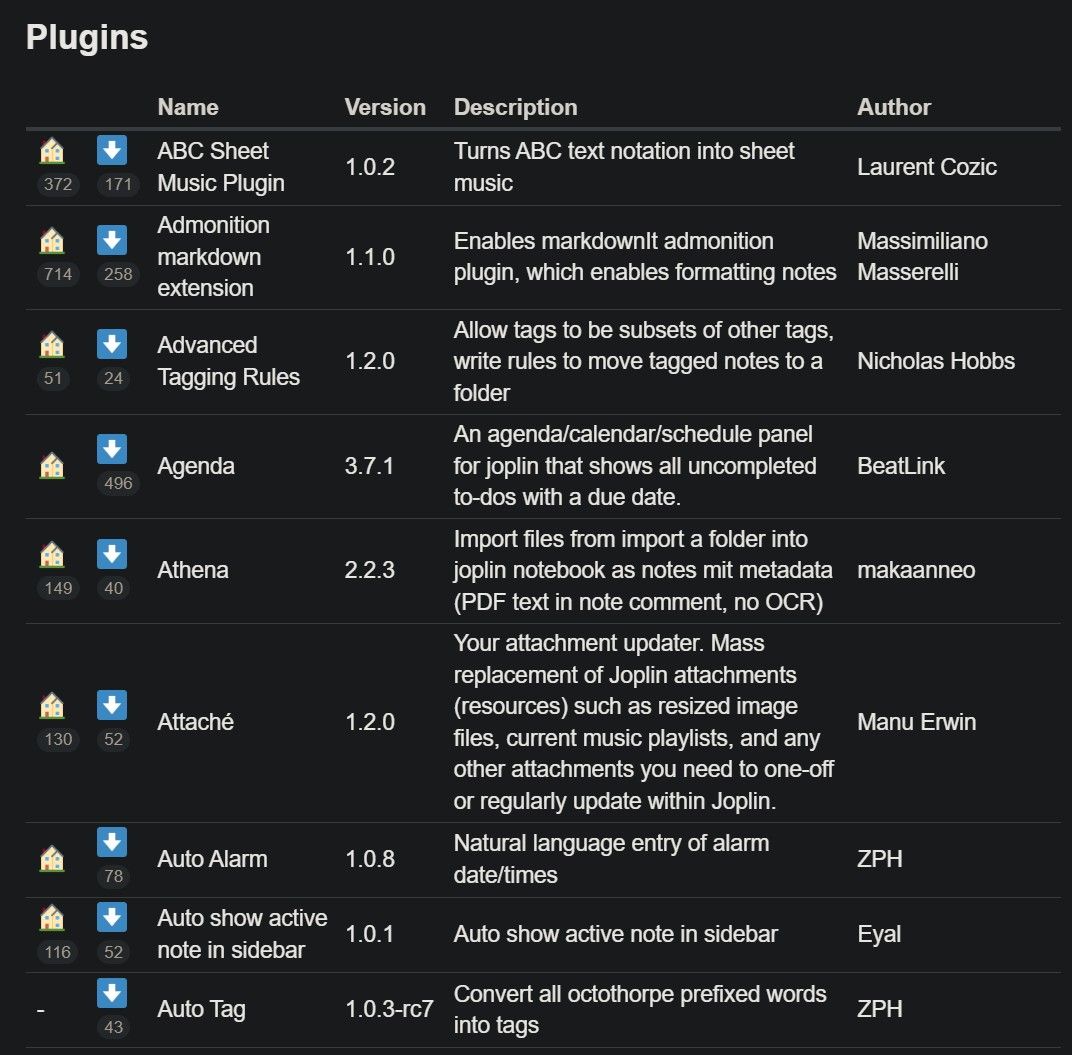Download the Auto Alarm plugin
1072x1055 pixels.
pos(112,843)
